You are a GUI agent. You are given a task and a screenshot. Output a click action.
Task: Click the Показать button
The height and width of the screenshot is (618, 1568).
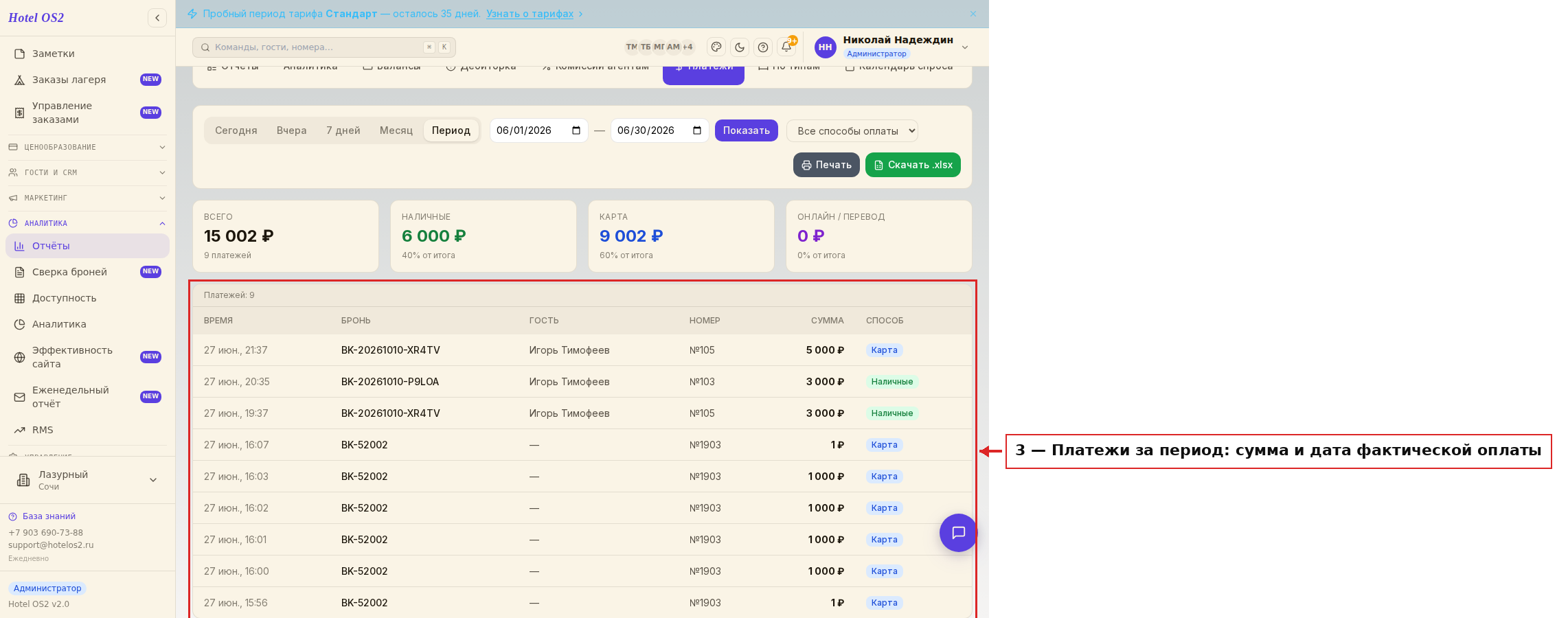pyautogui.click(x=746, y=130)
